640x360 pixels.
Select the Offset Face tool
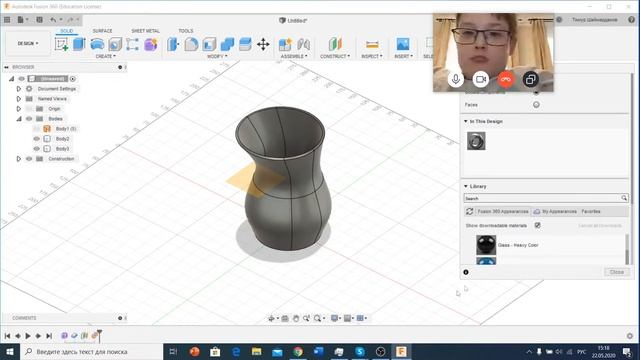[x=245, y=44]
